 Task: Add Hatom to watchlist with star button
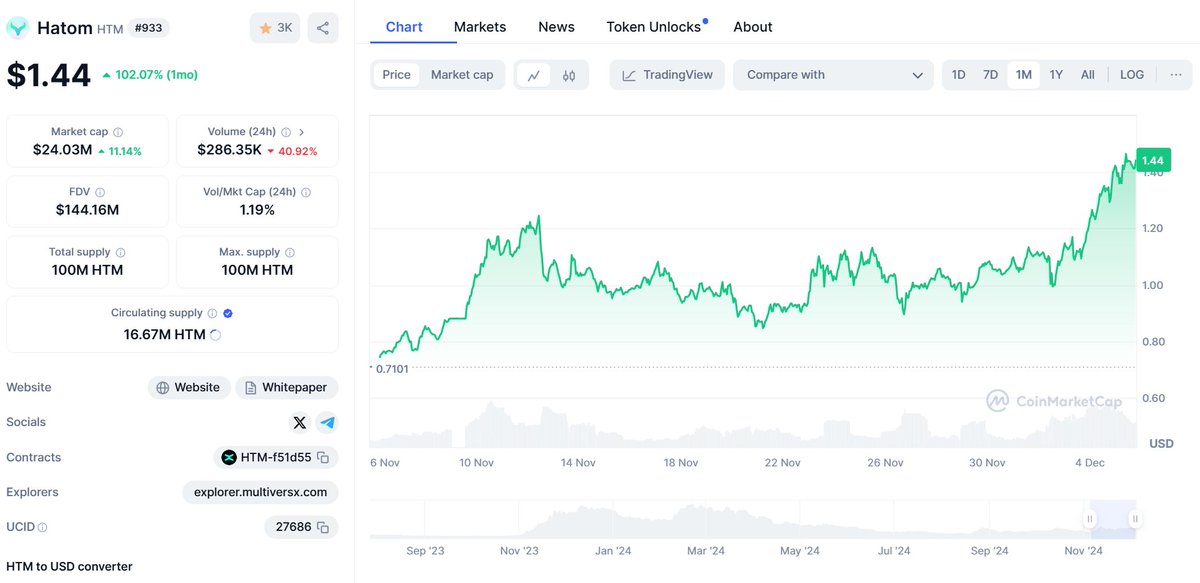tap(275, 28)
